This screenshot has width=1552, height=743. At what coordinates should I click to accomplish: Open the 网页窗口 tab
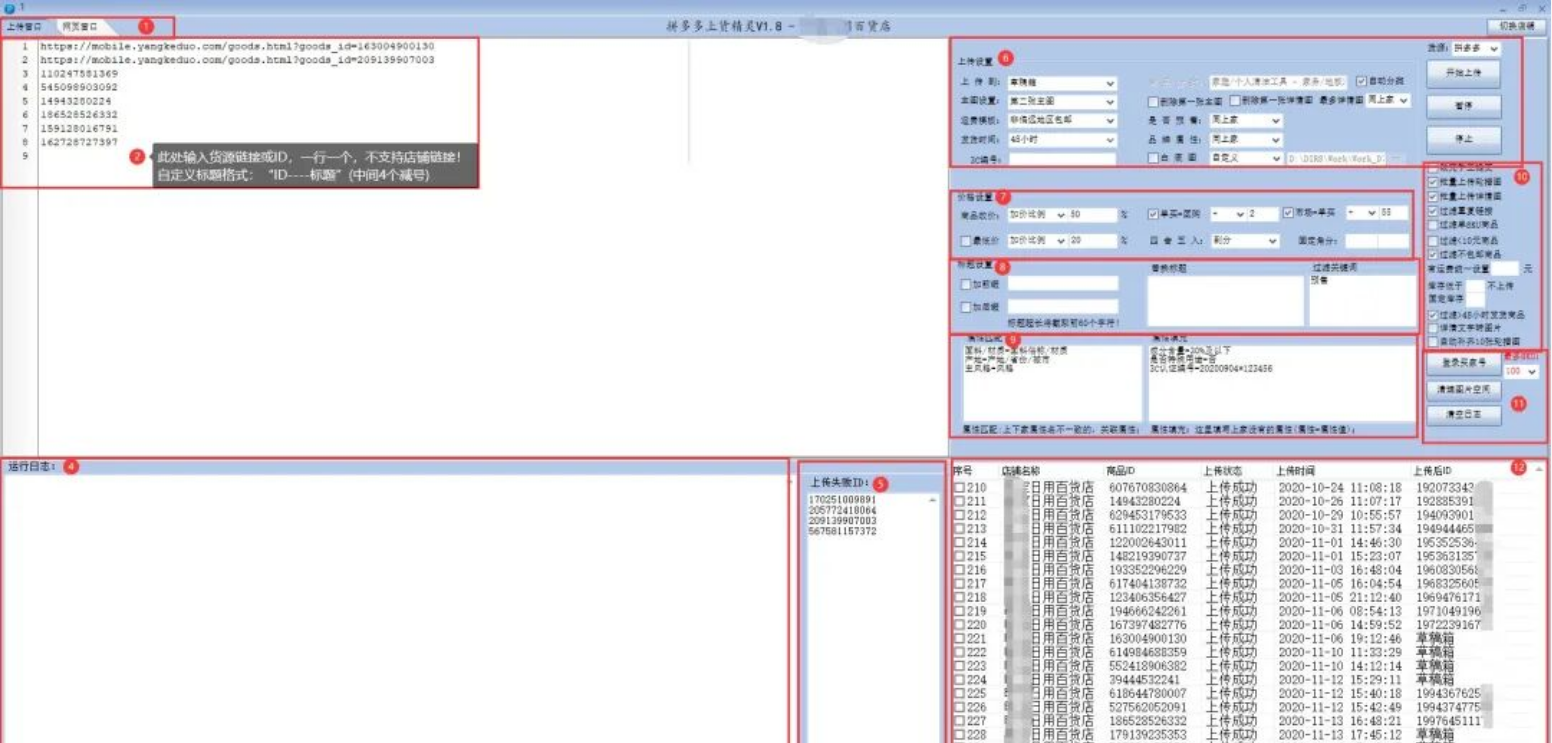[80, 27]
